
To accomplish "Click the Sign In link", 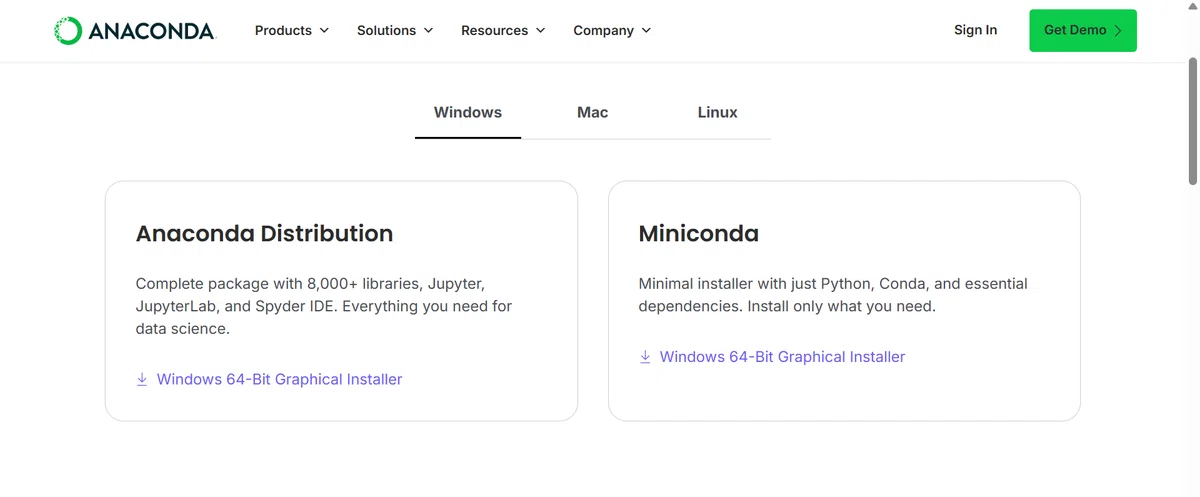I will click(975, 30).
